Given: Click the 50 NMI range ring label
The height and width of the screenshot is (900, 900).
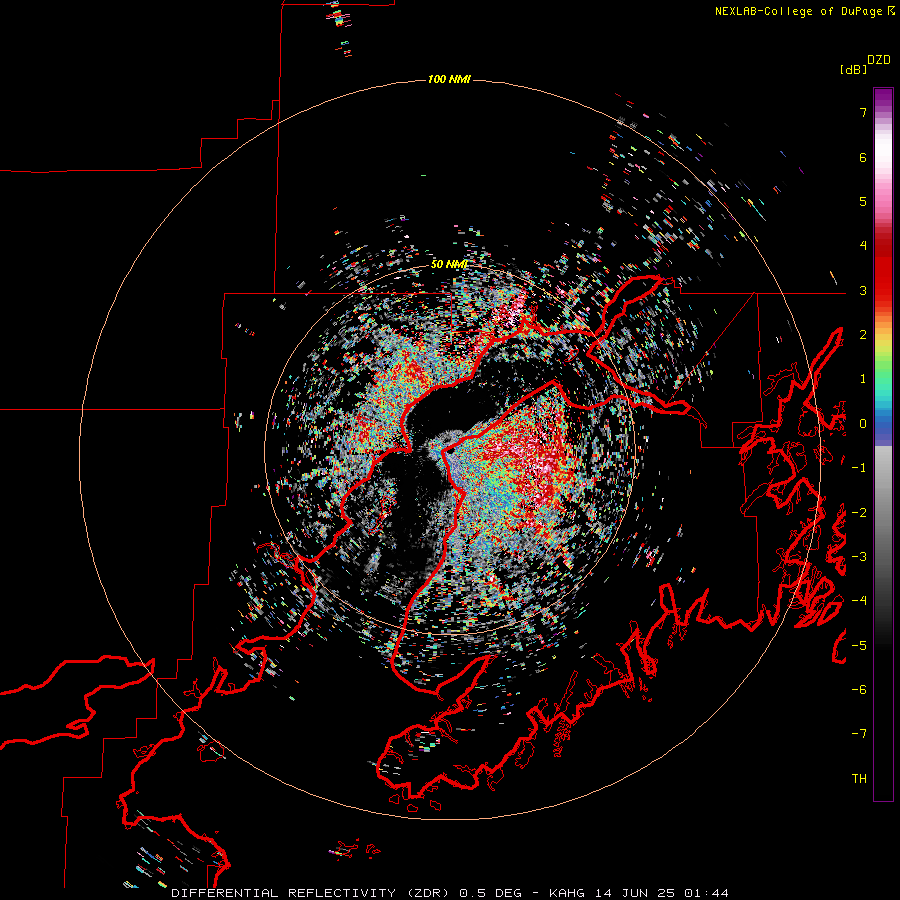Looking at the screenshot, I should pos(449,264).
